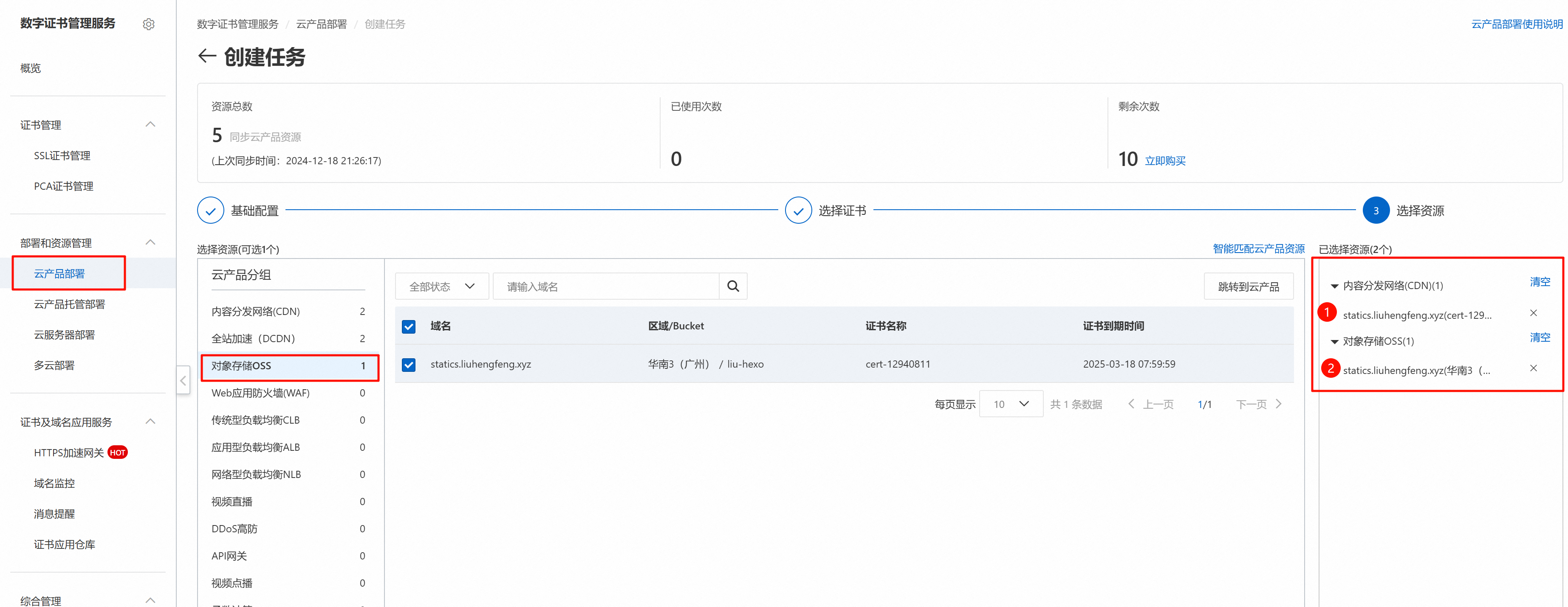1568x607 pixels.
Task: Uncheck the statics.liuhengfeng.xyz row checkbox
Action: [408, 364]
